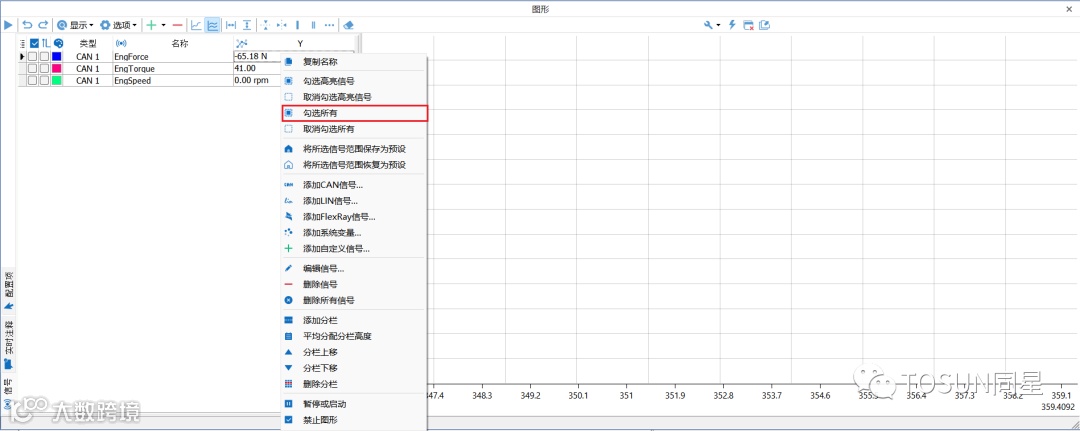Choose 勾选高亮信号 menu item
This screenshot has width=1080, height=431.
tap(354, 81)
